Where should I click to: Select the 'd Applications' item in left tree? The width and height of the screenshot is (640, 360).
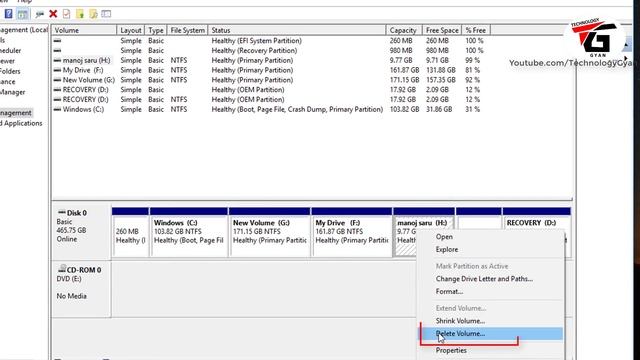click(x=21, y=123)
